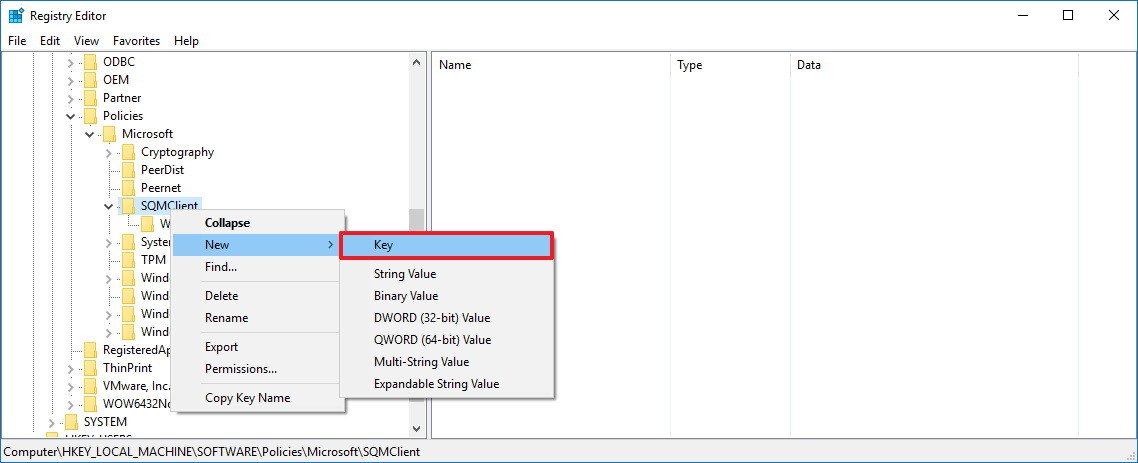Click the Peernet folder icon

pos(128,188)
